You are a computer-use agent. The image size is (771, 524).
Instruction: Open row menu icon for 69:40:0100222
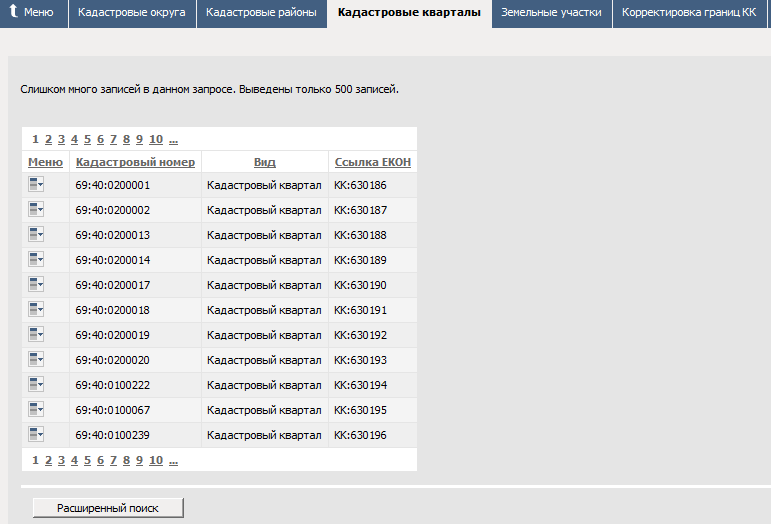click(x=36, y=384)
